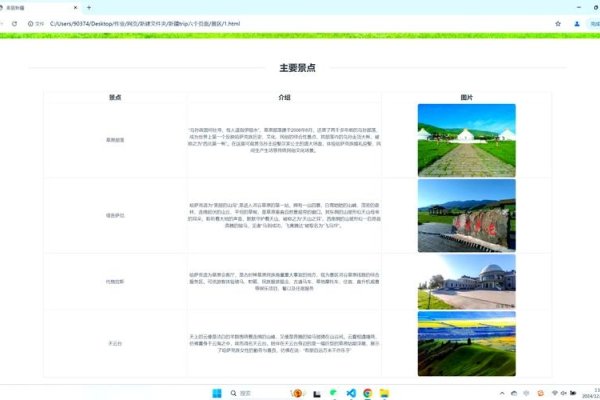Open the flower fields and hills photo
600x400 pixels.
(466, 343)
